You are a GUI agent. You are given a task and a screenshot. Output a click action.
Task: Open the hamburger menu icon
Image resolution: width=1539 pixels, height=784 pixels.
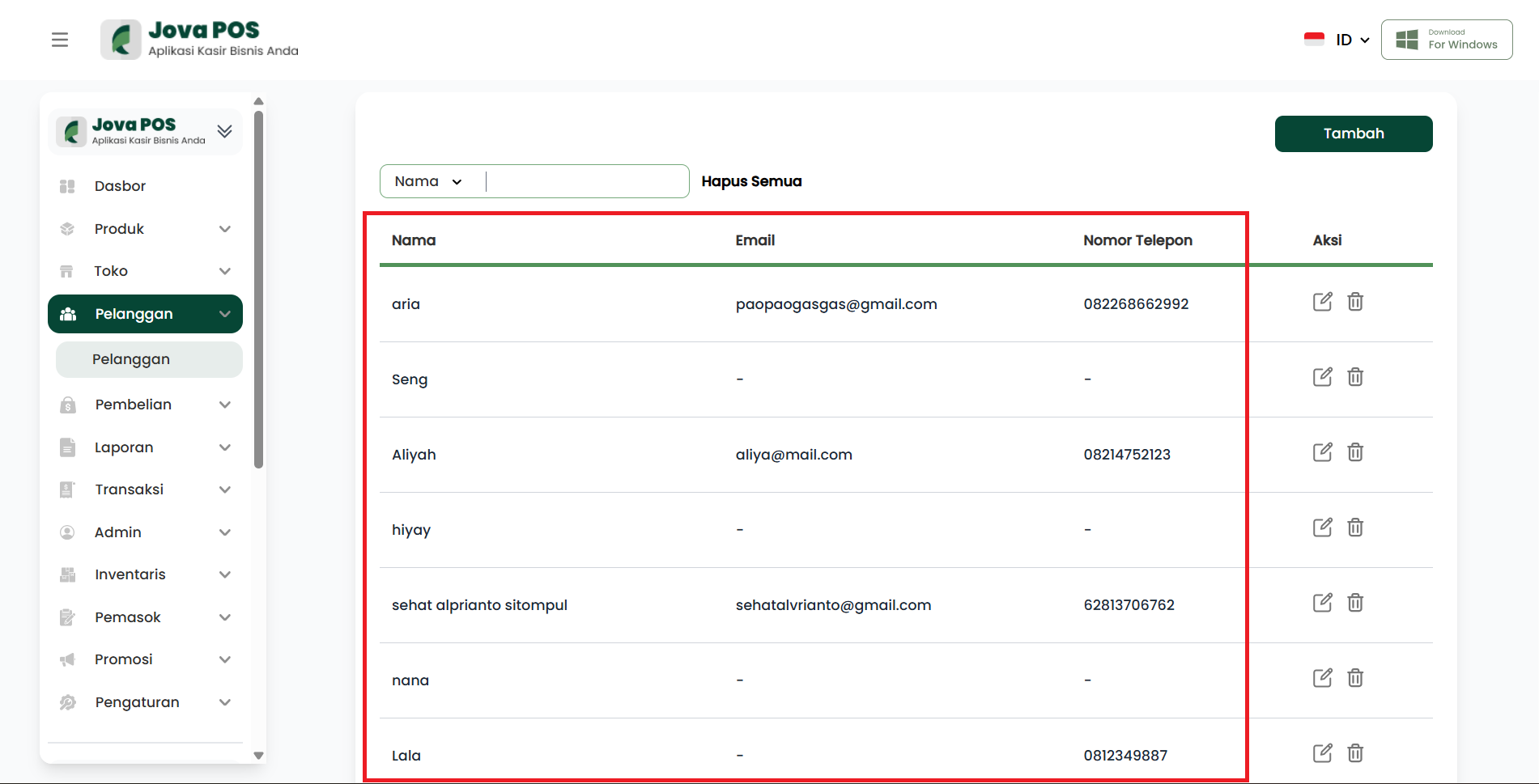click(60, 40)
